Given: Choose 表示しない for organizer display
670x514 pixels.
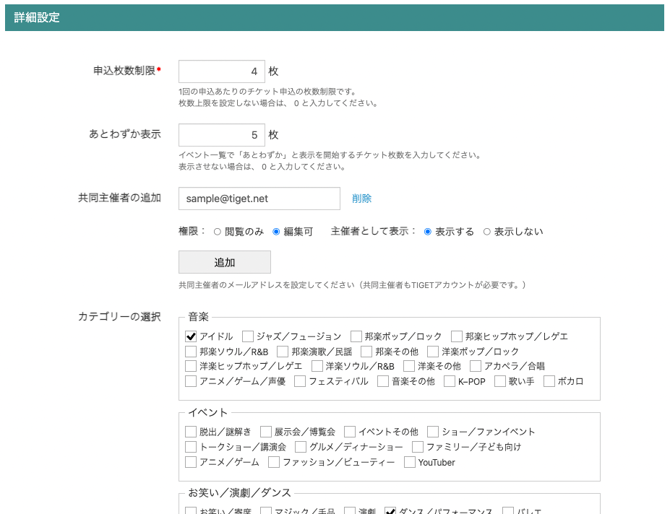Looking at the screenshot, I should pos(487,231).
